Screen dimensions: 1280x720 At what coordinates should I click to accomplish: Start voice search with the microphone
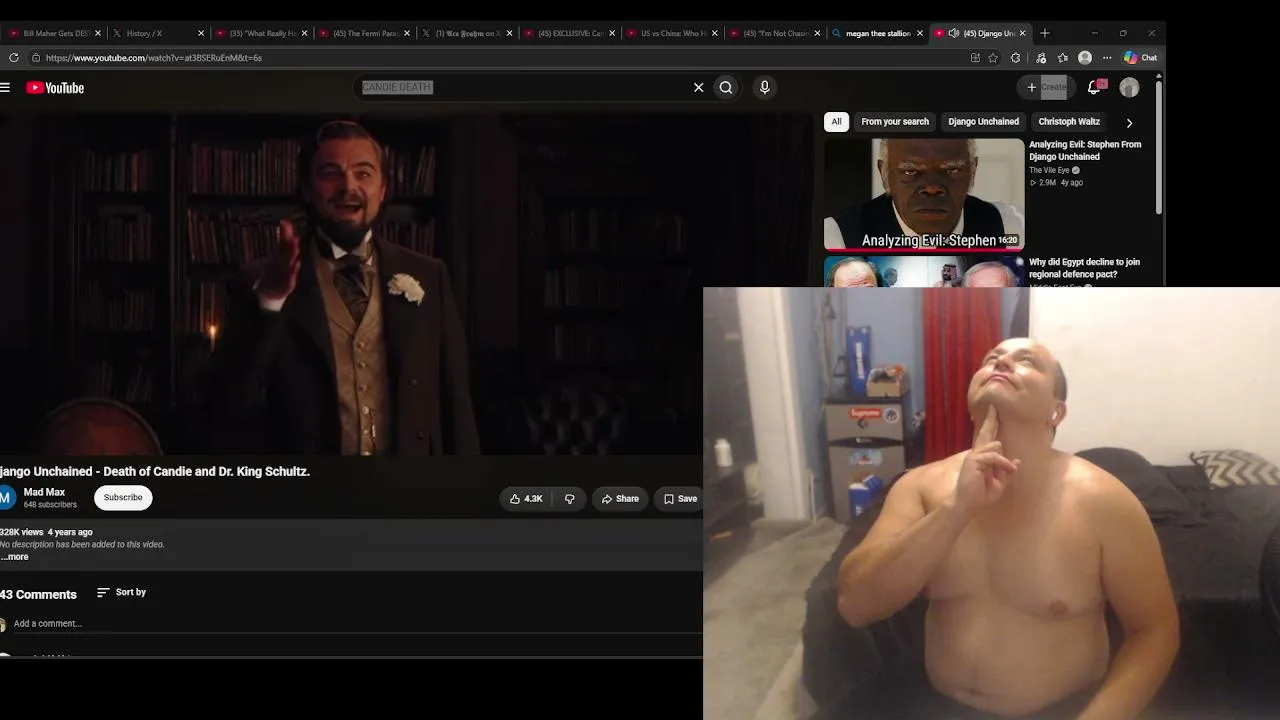tap(765, 88)
